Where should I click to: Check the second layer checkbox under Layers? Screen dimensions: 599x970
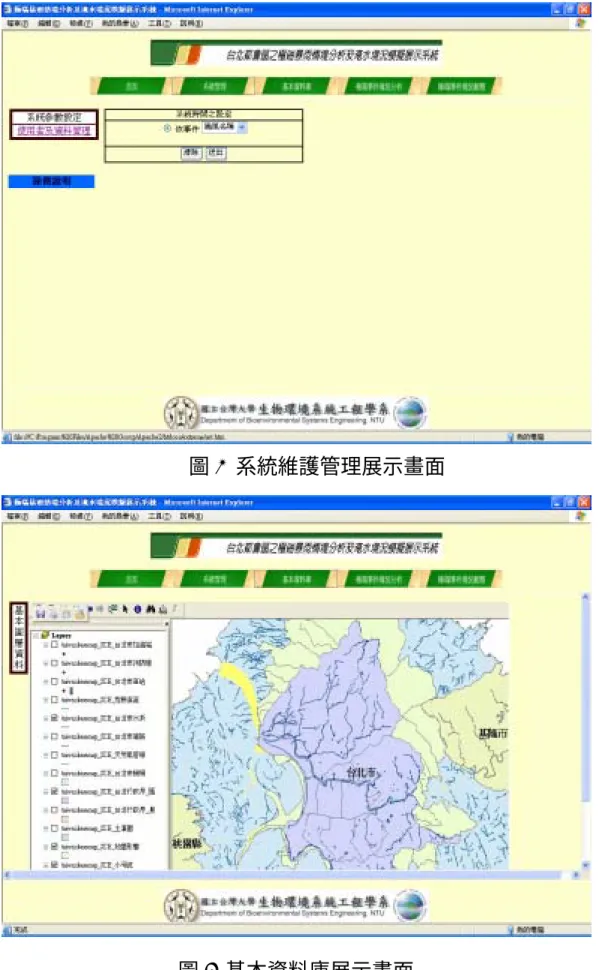(x=54, y=663)
